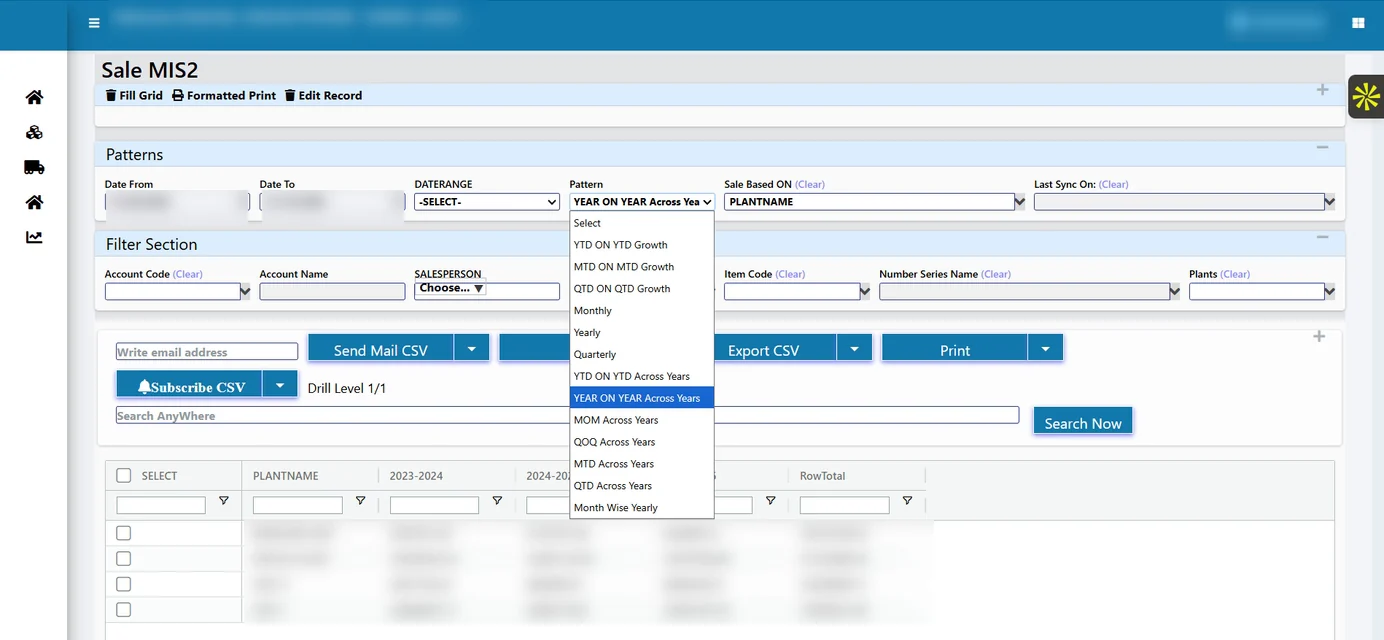Screen dimensions: 1384x640
Task: Click the Subscribe CSV button
Action: (x=189, y=385)
